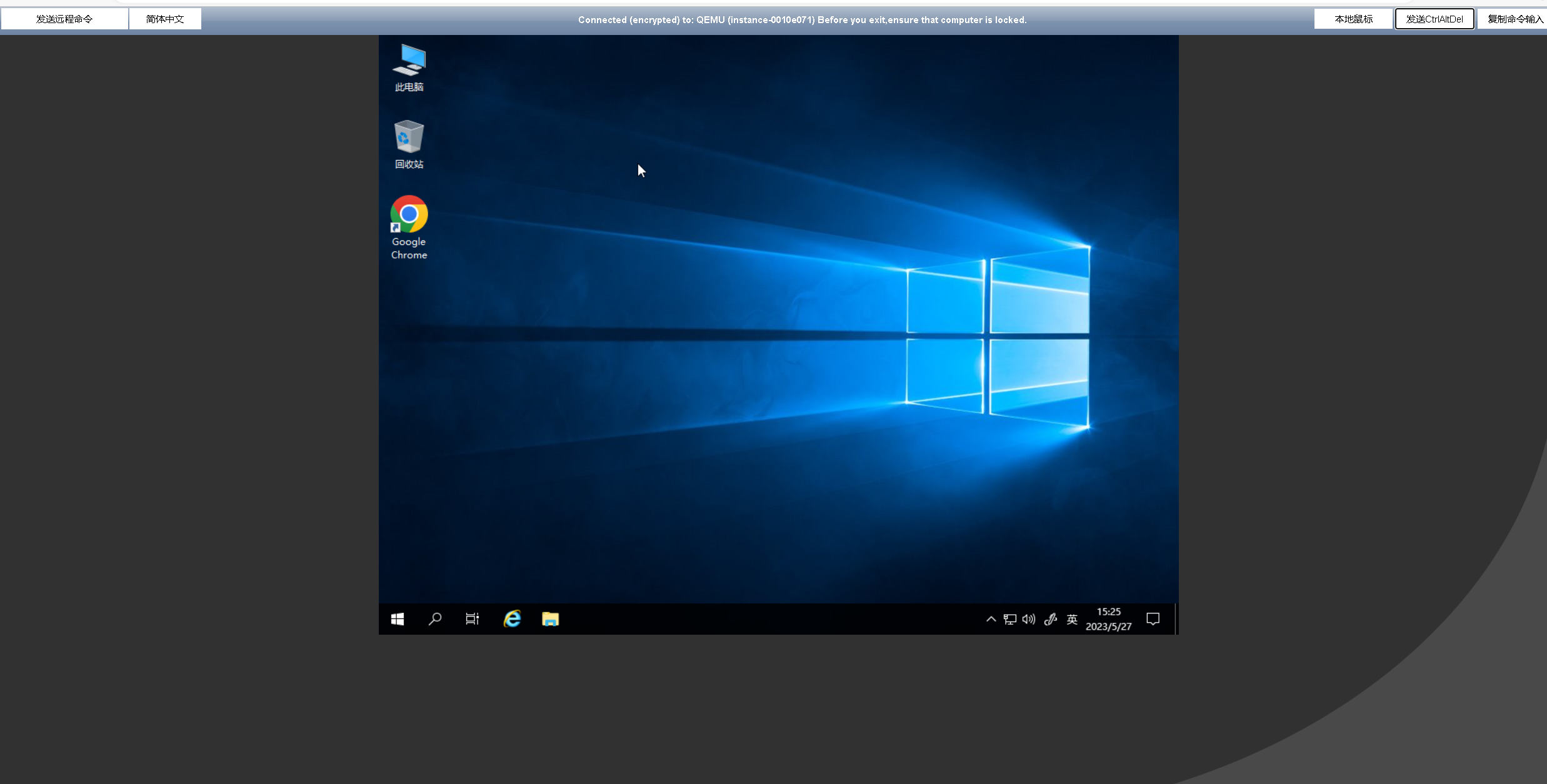Click the pen-shaped tray icon
This screenshot has height=784, width=1547.
(1051, 619)
